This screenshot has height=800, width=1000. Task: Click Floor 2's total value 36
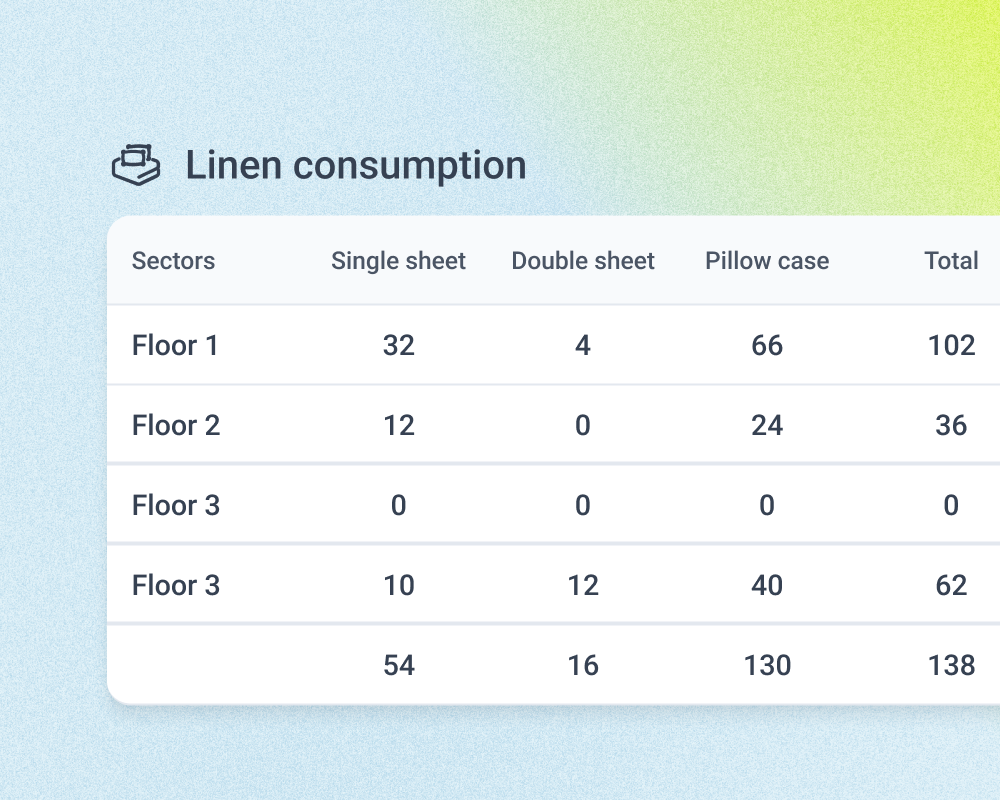pos(951,425)
